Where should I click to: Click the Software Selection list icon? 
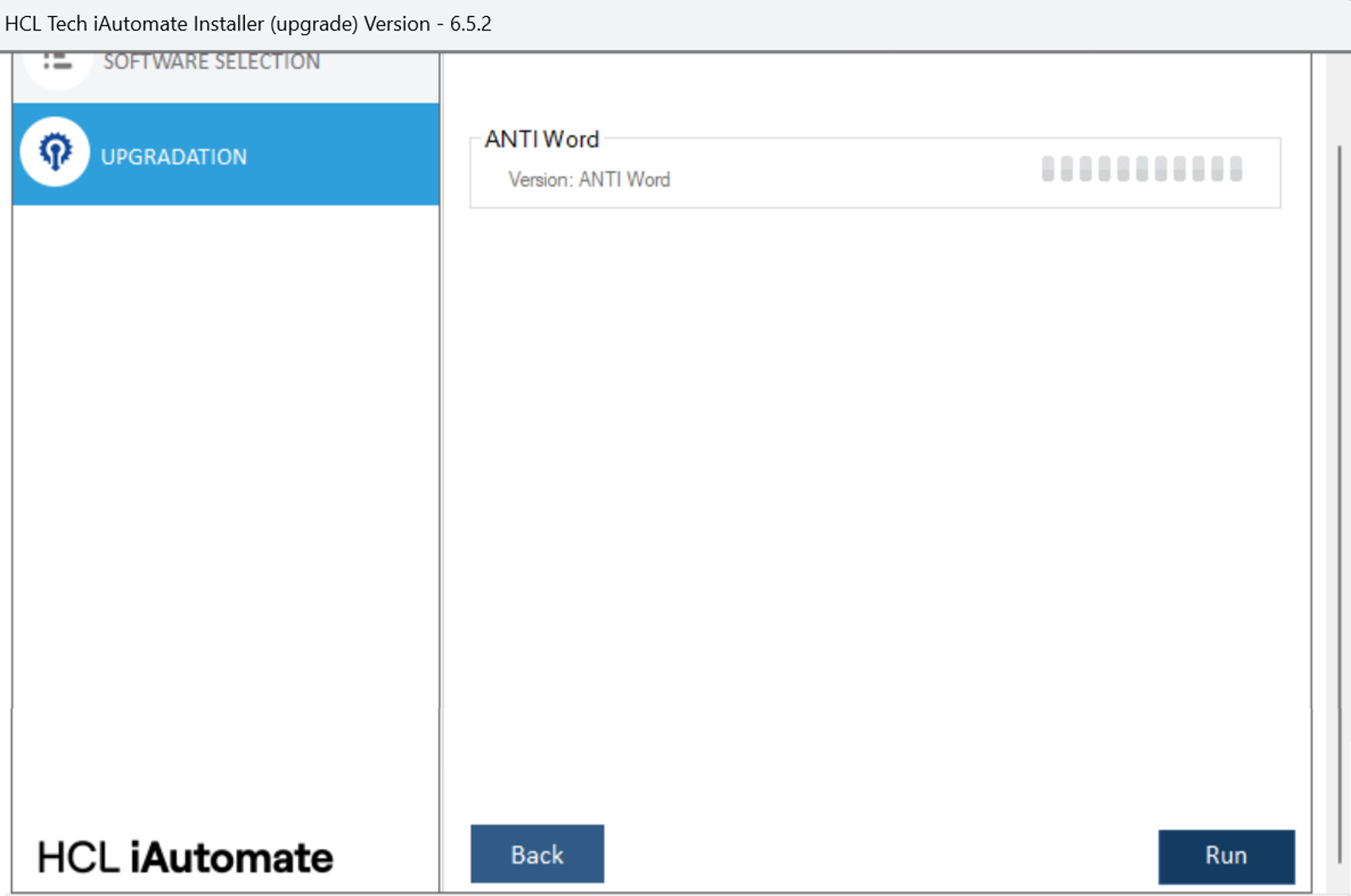click(x=57, y=63)
